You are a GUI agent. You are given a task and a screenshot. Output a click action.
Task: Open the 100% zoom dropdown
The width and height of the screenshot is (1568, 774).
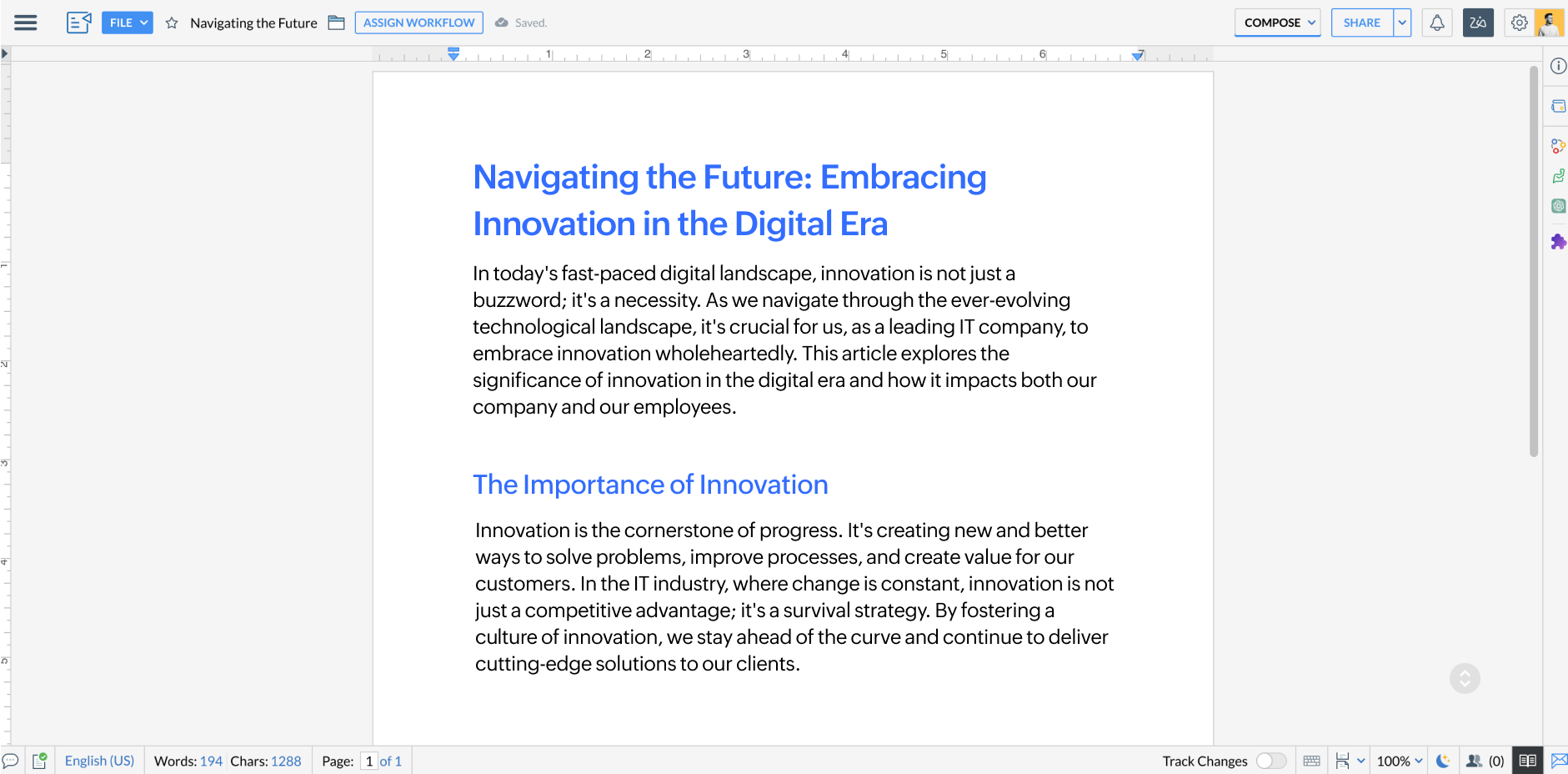pyautogui.click(x=1400, y=761)
